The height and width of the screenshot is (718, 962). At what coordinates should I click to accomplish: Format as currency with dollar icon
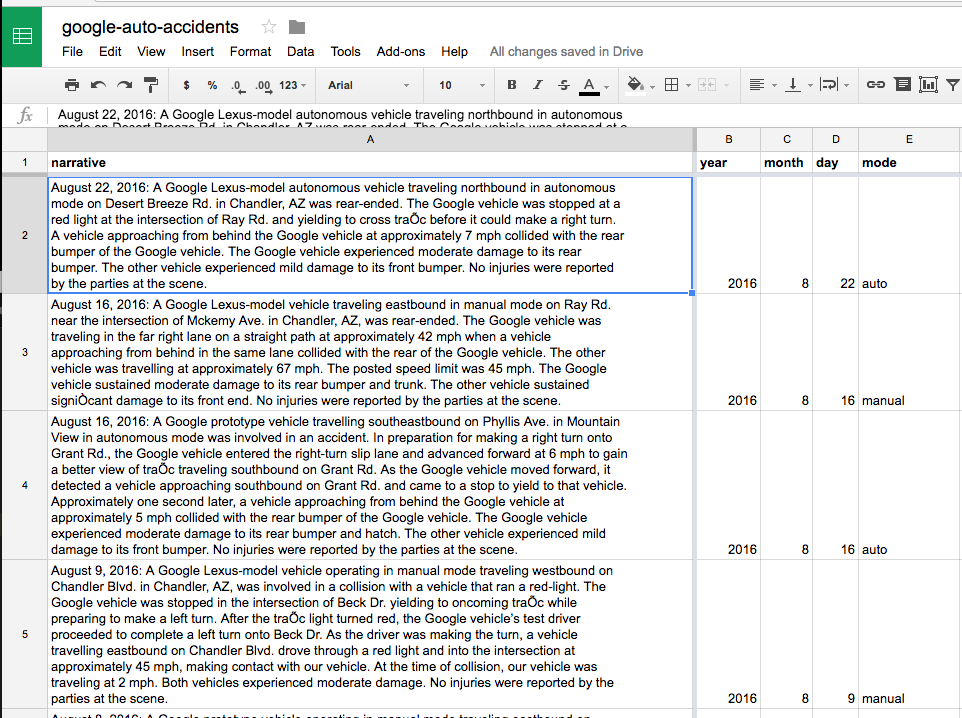pyautogui.click(x=187, y=85)
